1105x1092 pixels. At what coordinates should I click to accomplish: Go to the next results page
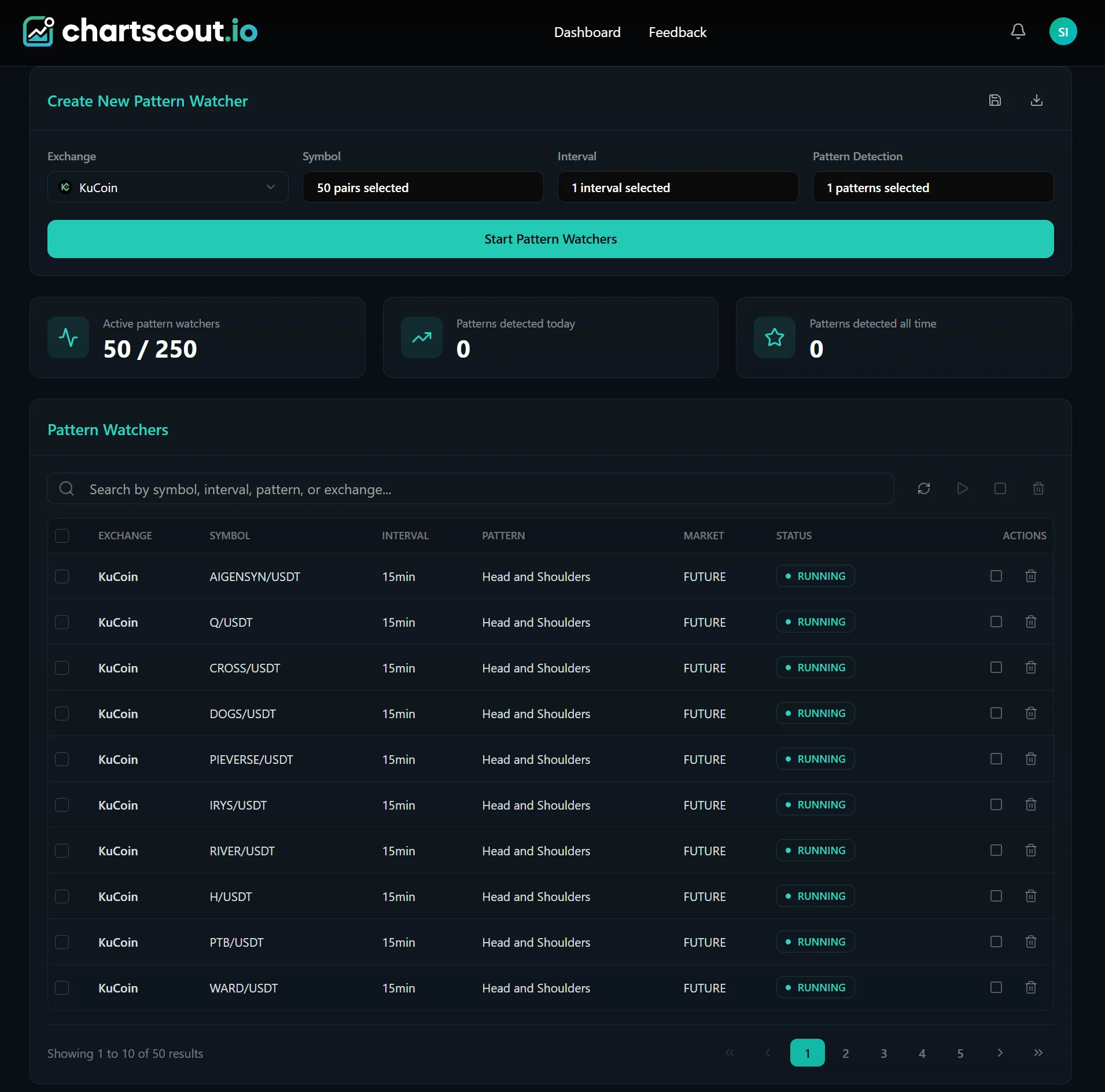tap(1000, 1053)
